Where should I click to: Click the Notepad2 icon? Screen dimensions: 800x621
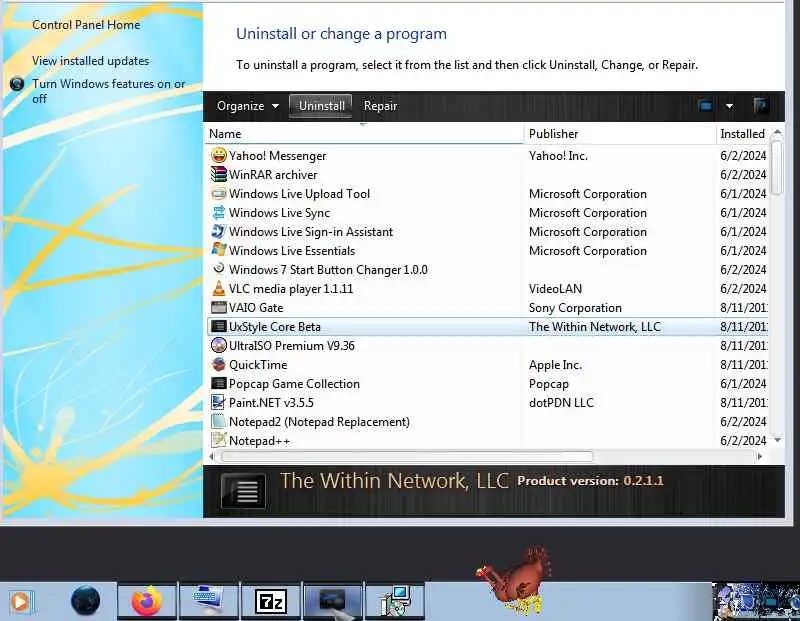pos(219,421)
